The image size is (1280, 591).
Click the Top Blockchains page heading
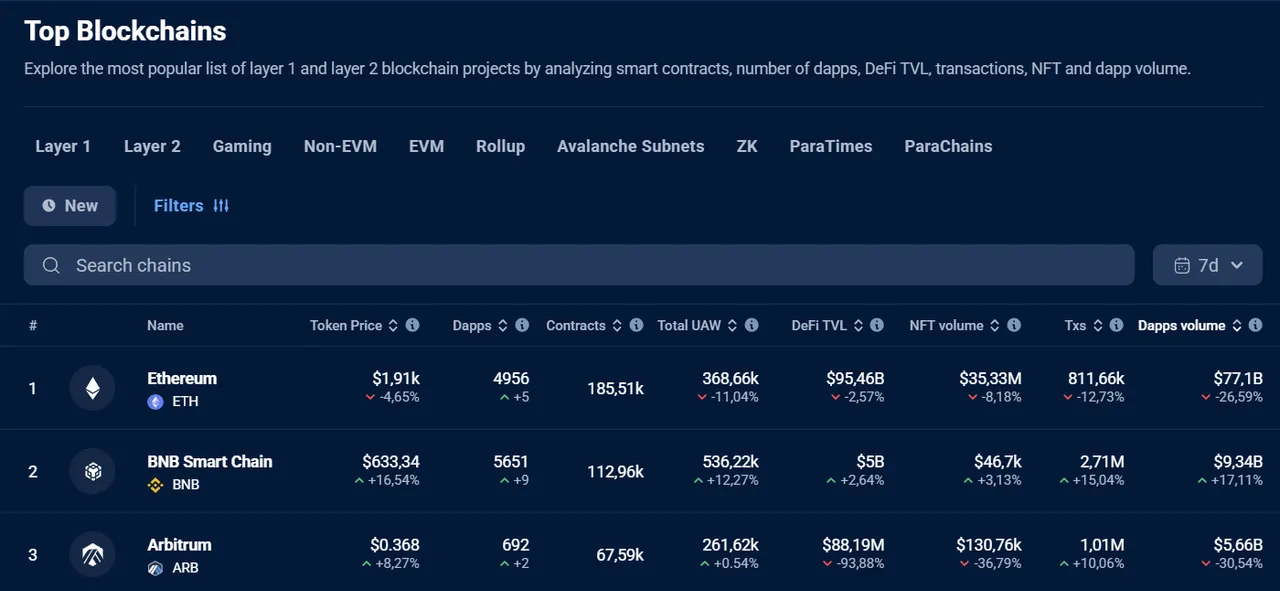point(125,31)
